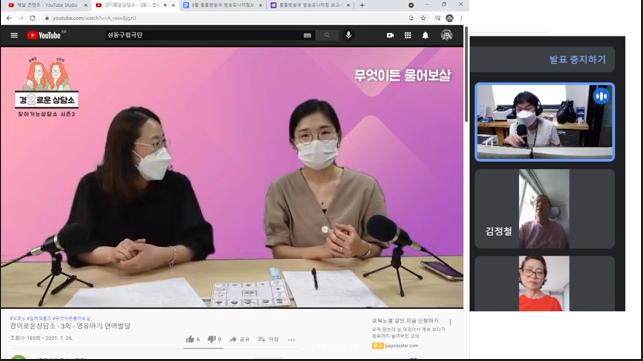Open the YouTube hamburger guide menu

click(x=14, y=35)
